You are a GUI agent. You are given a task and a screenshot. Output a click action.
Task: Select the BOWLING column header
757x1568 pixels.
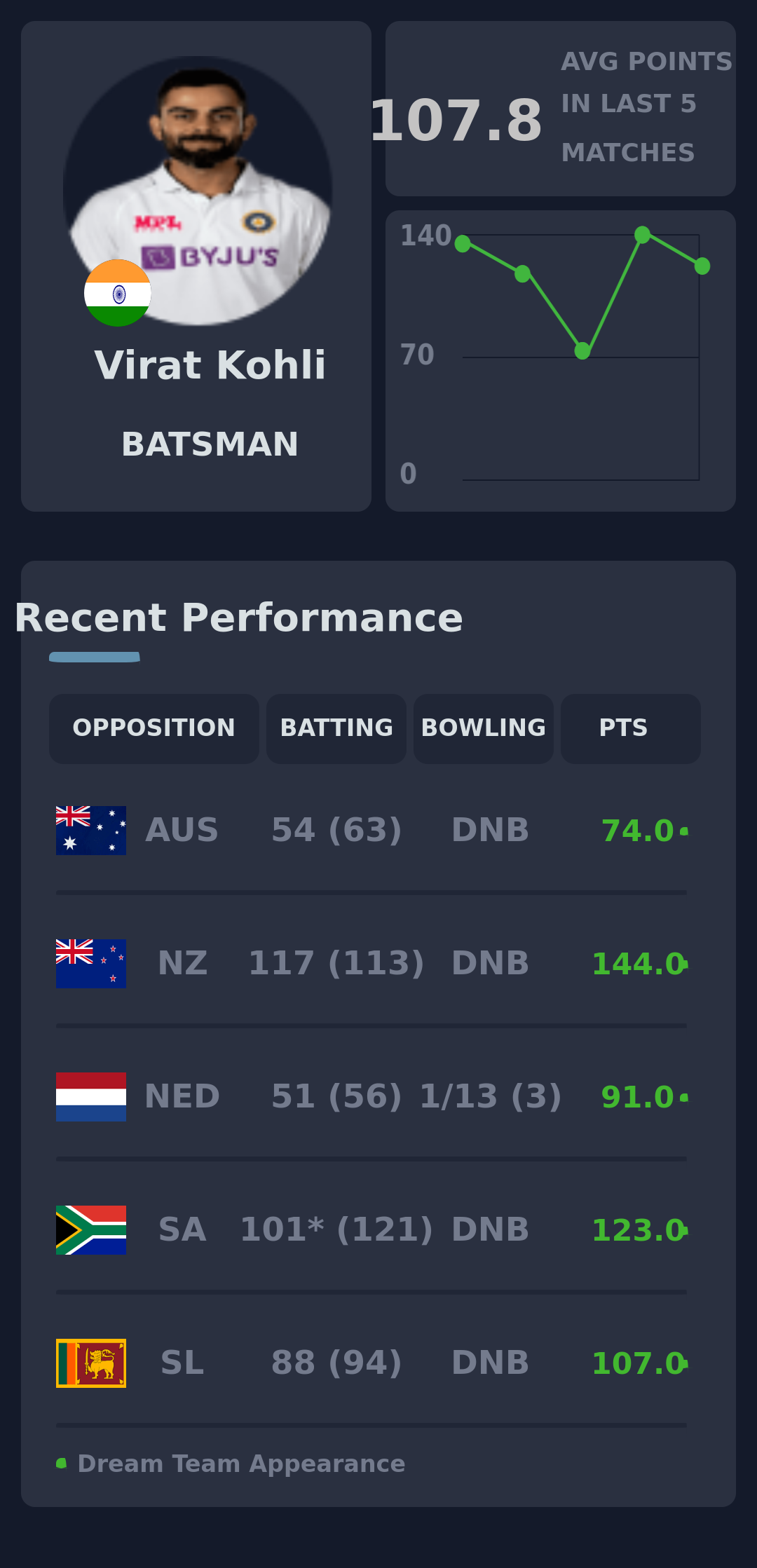click(484, 728)
